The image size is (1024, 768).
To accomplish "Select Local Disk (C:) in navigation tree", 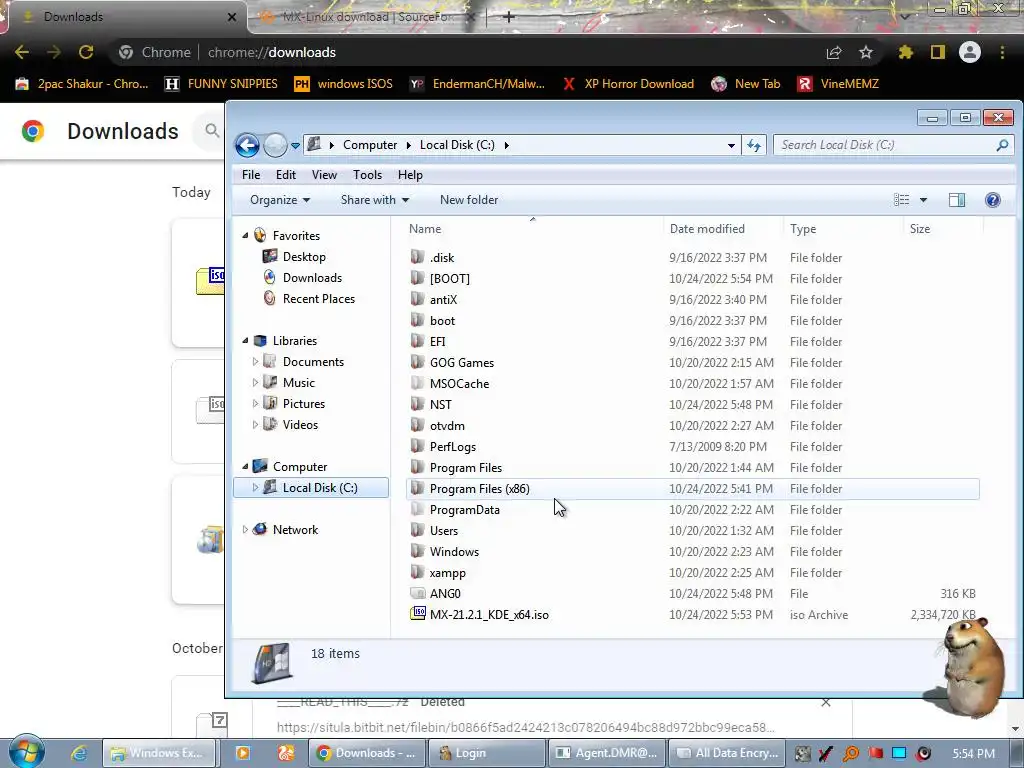I will [311, 488].
